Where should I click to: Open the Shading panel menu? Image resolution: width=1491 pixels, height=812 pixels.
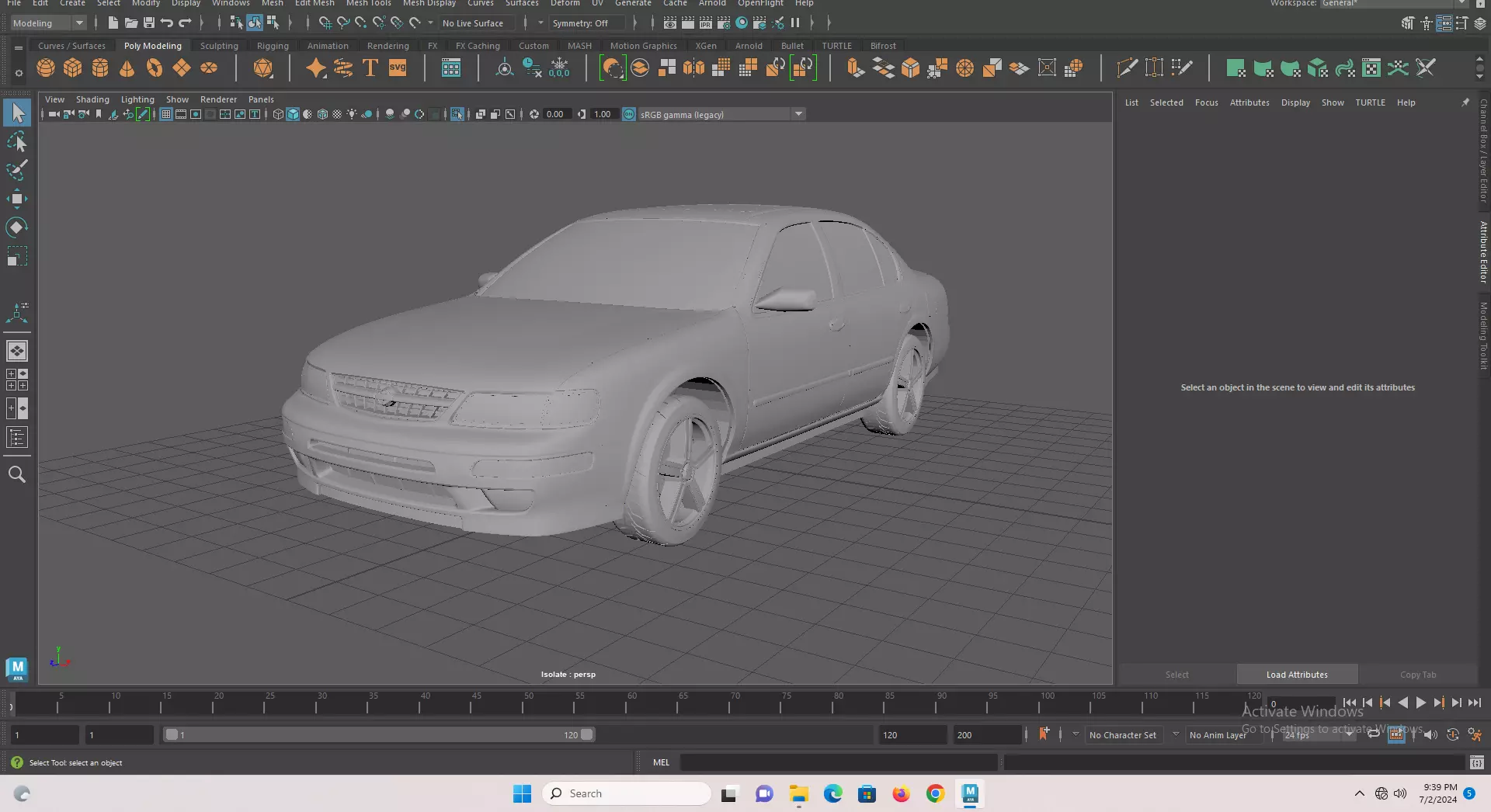pos(92,99)
